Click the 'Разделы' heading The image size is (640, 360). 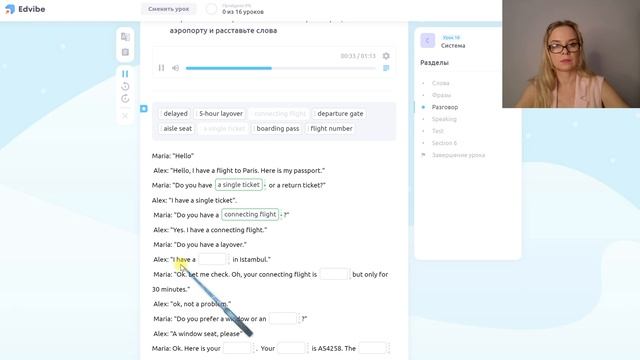pos(434,62)
